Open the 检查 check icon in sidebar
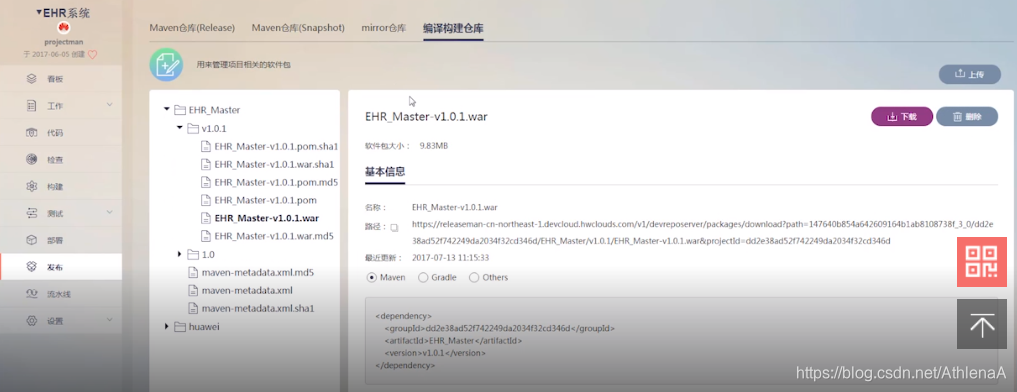This screenshot has height=392, width=1017. [32, 160]
